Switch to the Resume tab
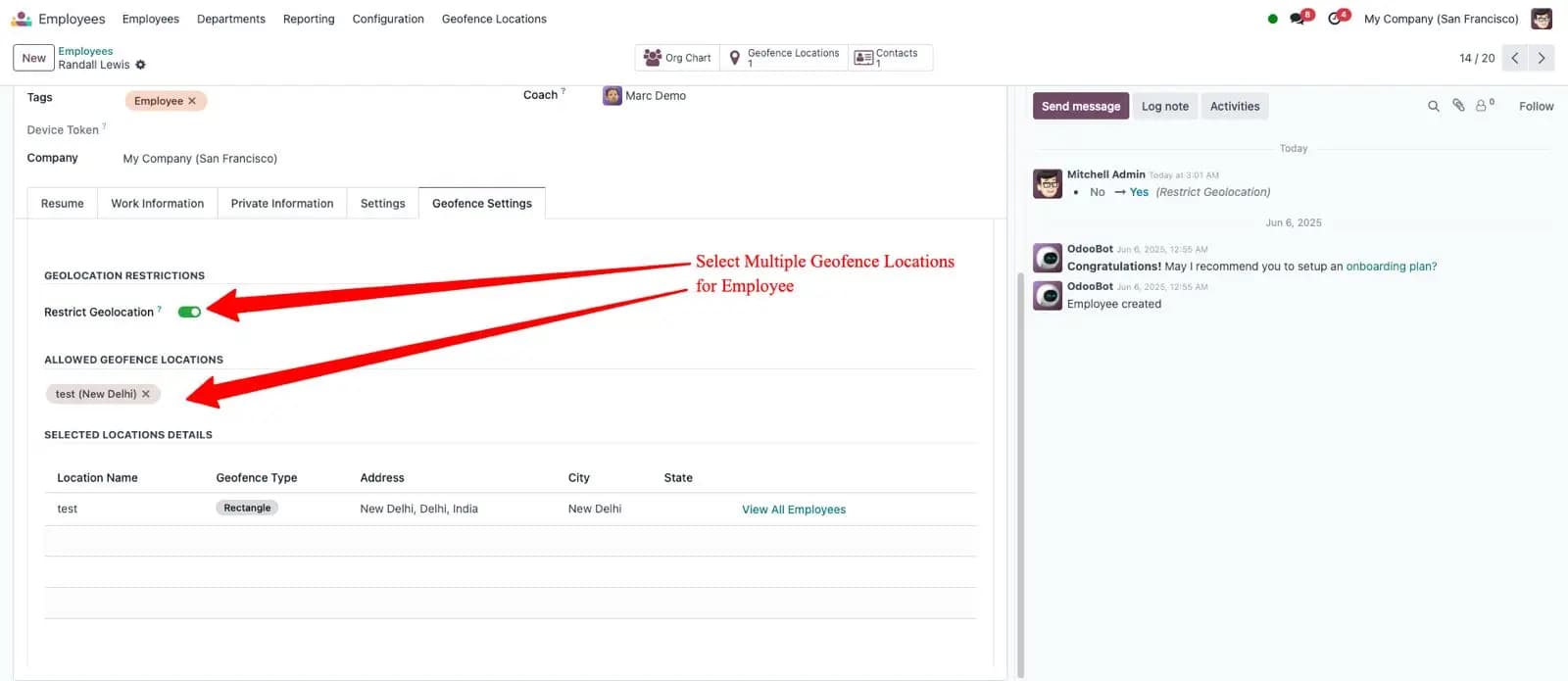The image size is (1568, 681). click(63, 203)
